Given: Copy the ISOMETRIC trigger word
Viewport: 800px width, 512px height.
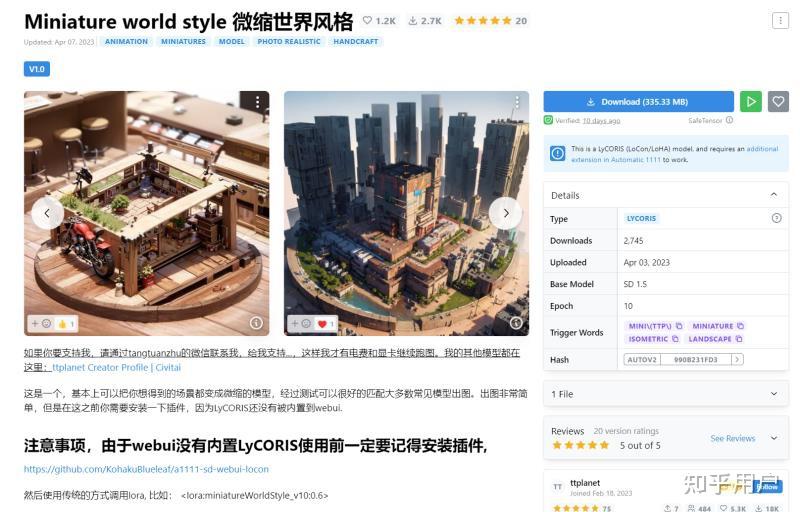Looking at the screenshot, I should 675,339.
